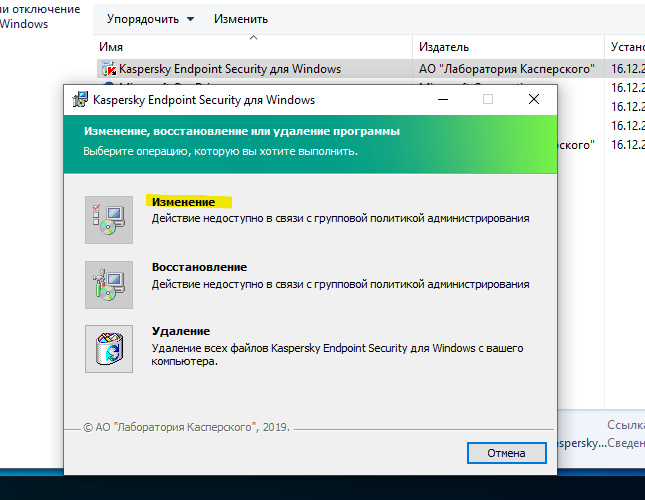Sort the list by the Издатель column header

508,47
